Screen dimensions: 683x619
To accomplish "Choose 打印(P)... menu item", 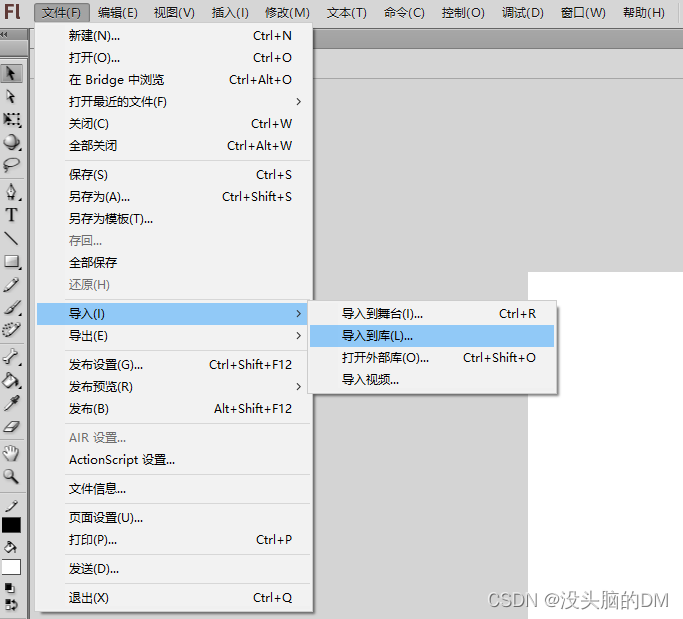I will pos(174,540).
